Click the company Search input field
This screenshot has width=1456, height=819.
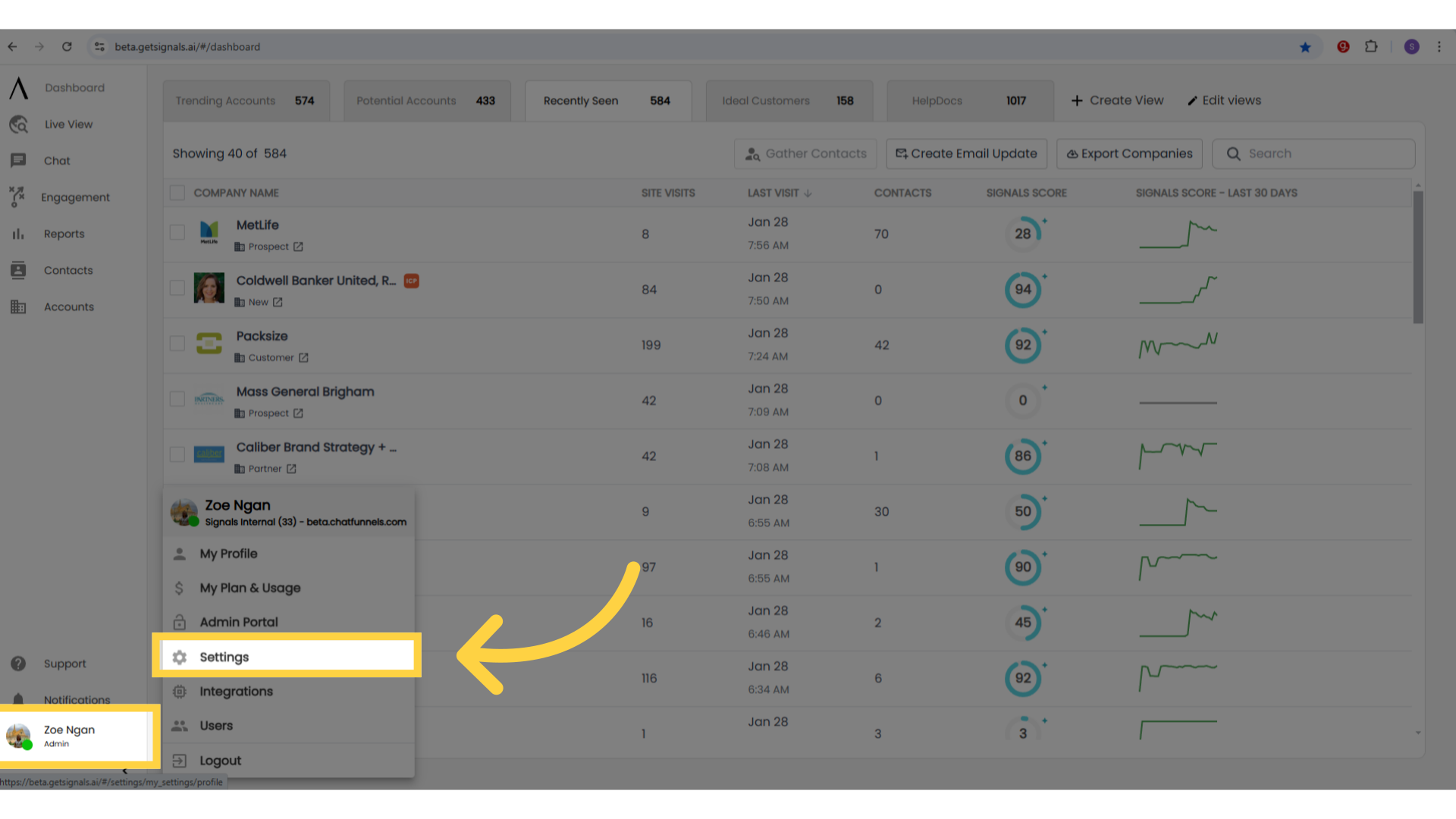coord(1313,153)
